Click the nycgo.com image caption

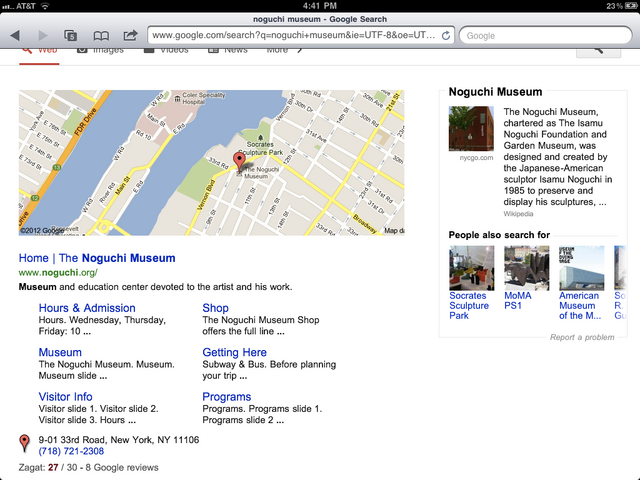point(476,158)
